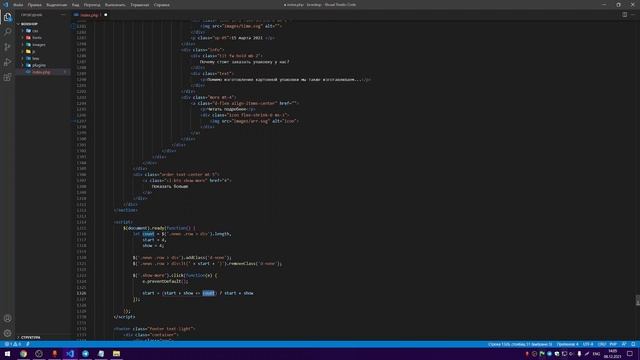
Task: Open the Файл menu
Action: click(x=18, y=5)
